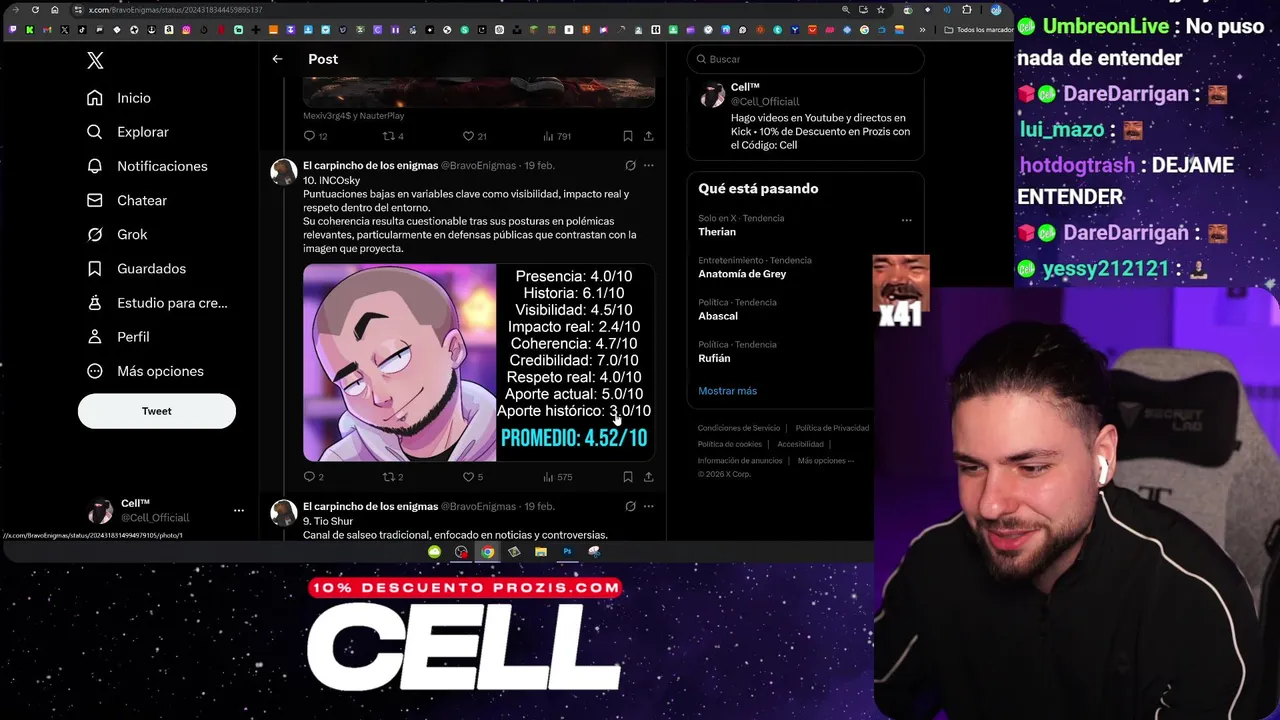
Task: Open Información de anuncios link
Action: click(740, 460)
